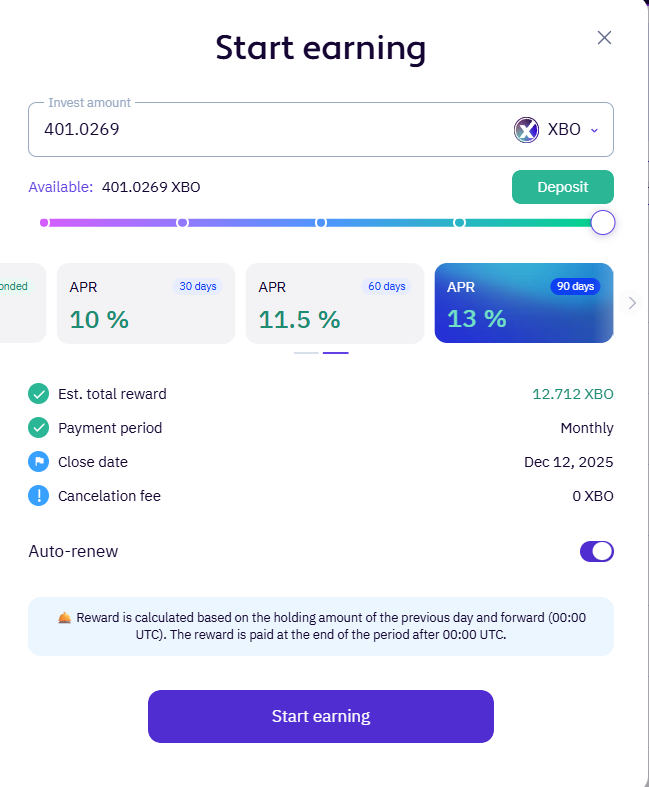Show next APR plans with right arrow

tap(632, 303)
